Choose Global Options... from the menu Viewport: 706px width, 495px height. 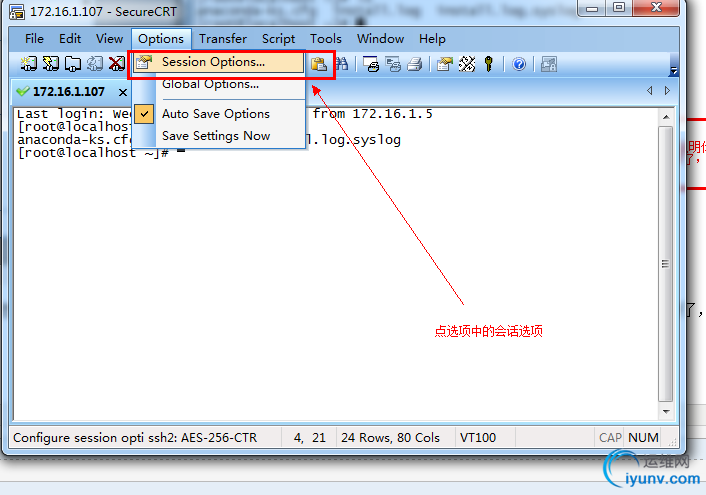219,84
